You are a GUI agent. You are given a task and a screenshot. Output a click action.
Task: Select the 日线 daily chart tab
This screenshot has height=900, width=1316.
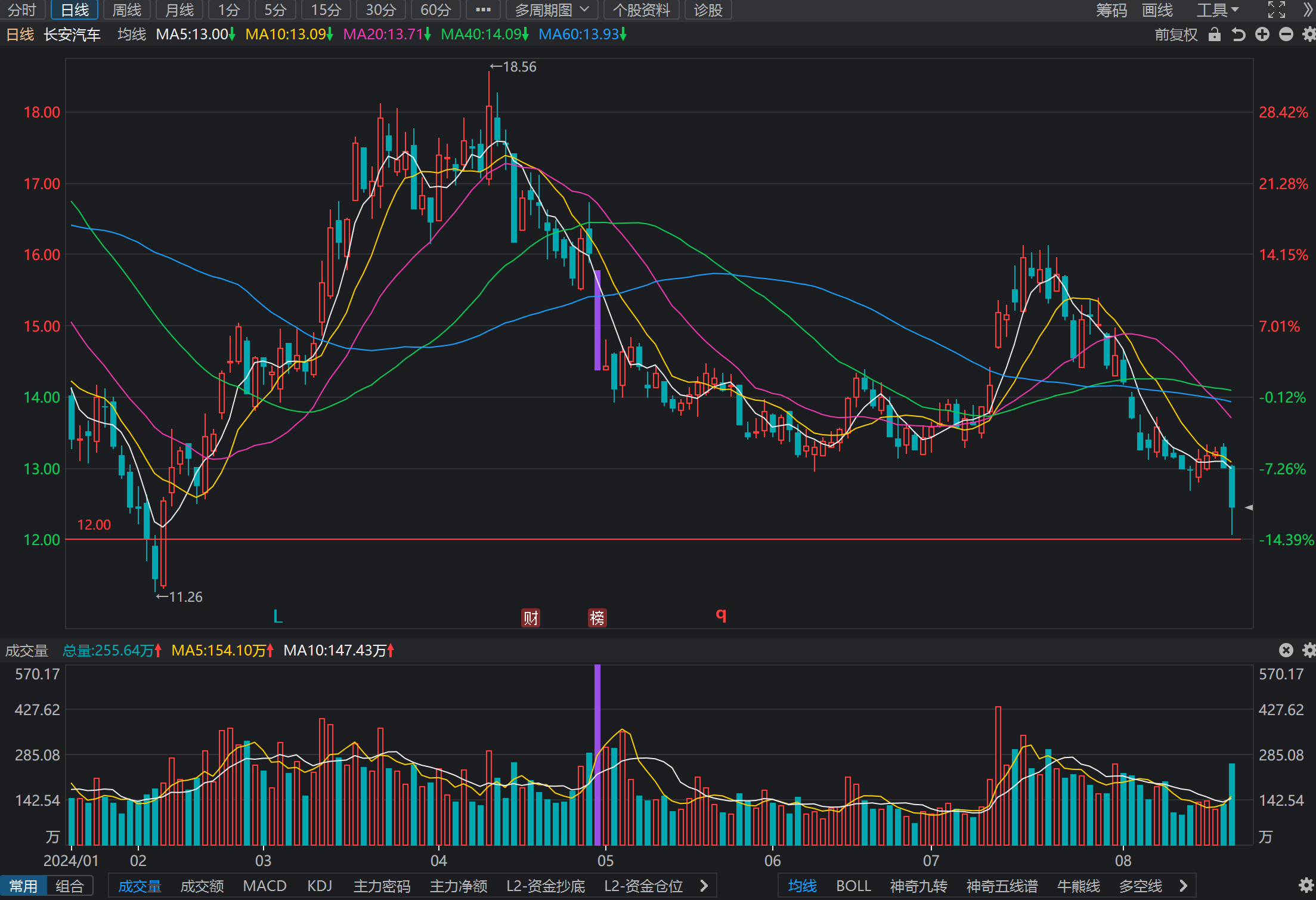pyautogui.click(x=75, y=10)
